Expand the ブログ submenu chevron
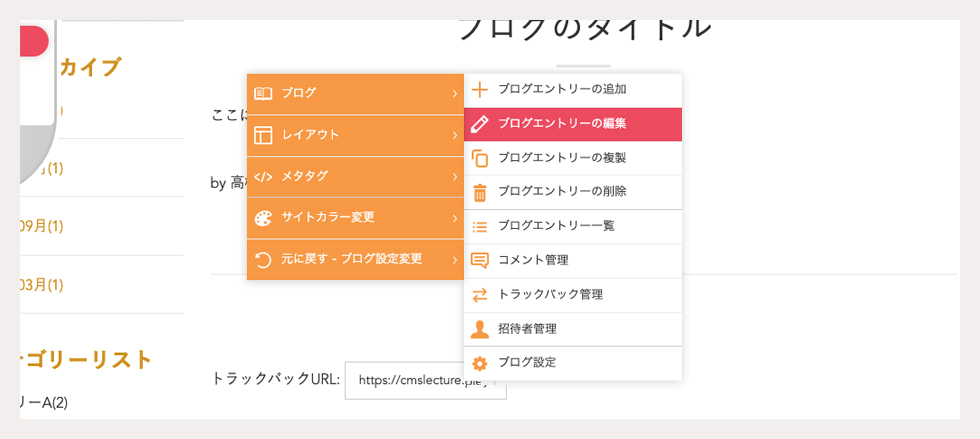 pyautogui.click(x=454, y=94)
